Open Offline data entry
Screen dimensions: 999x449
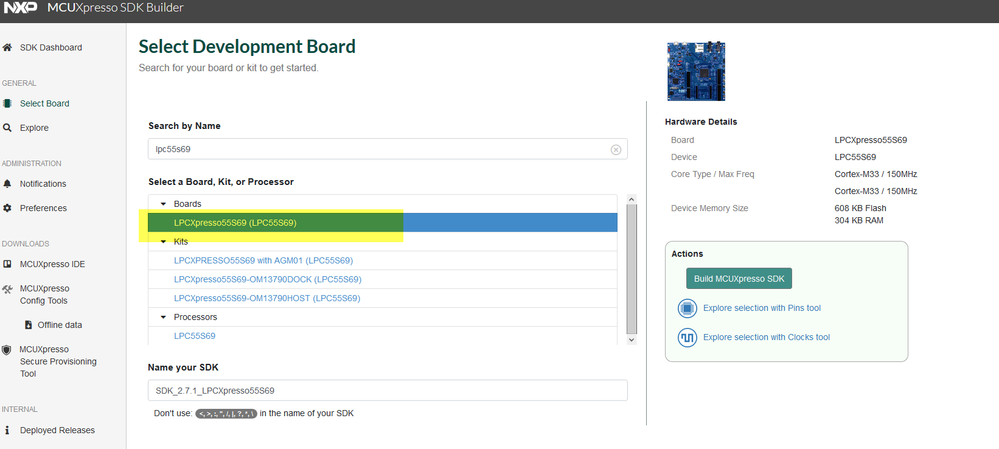tap(60, 325)
